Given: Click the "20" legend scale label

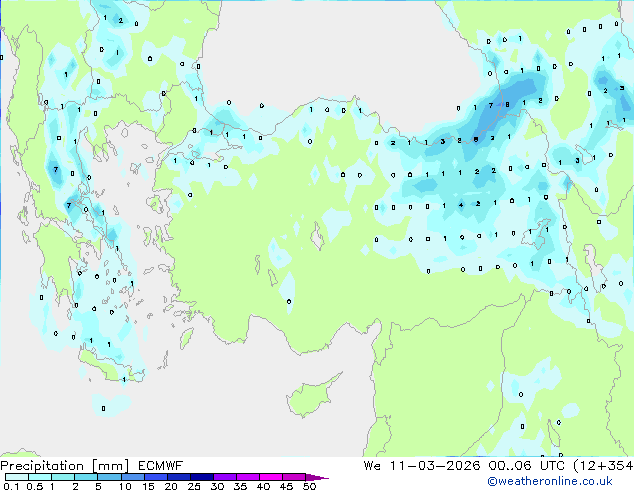Looking at the screenshot, I should (x=171, y=486).
